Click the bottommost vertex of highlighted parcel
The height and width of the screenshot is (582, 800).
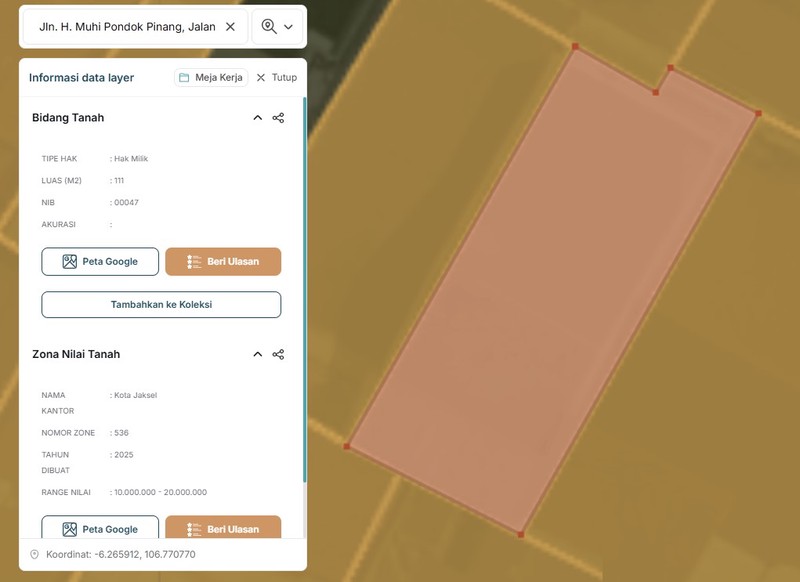tap(520, 535)
